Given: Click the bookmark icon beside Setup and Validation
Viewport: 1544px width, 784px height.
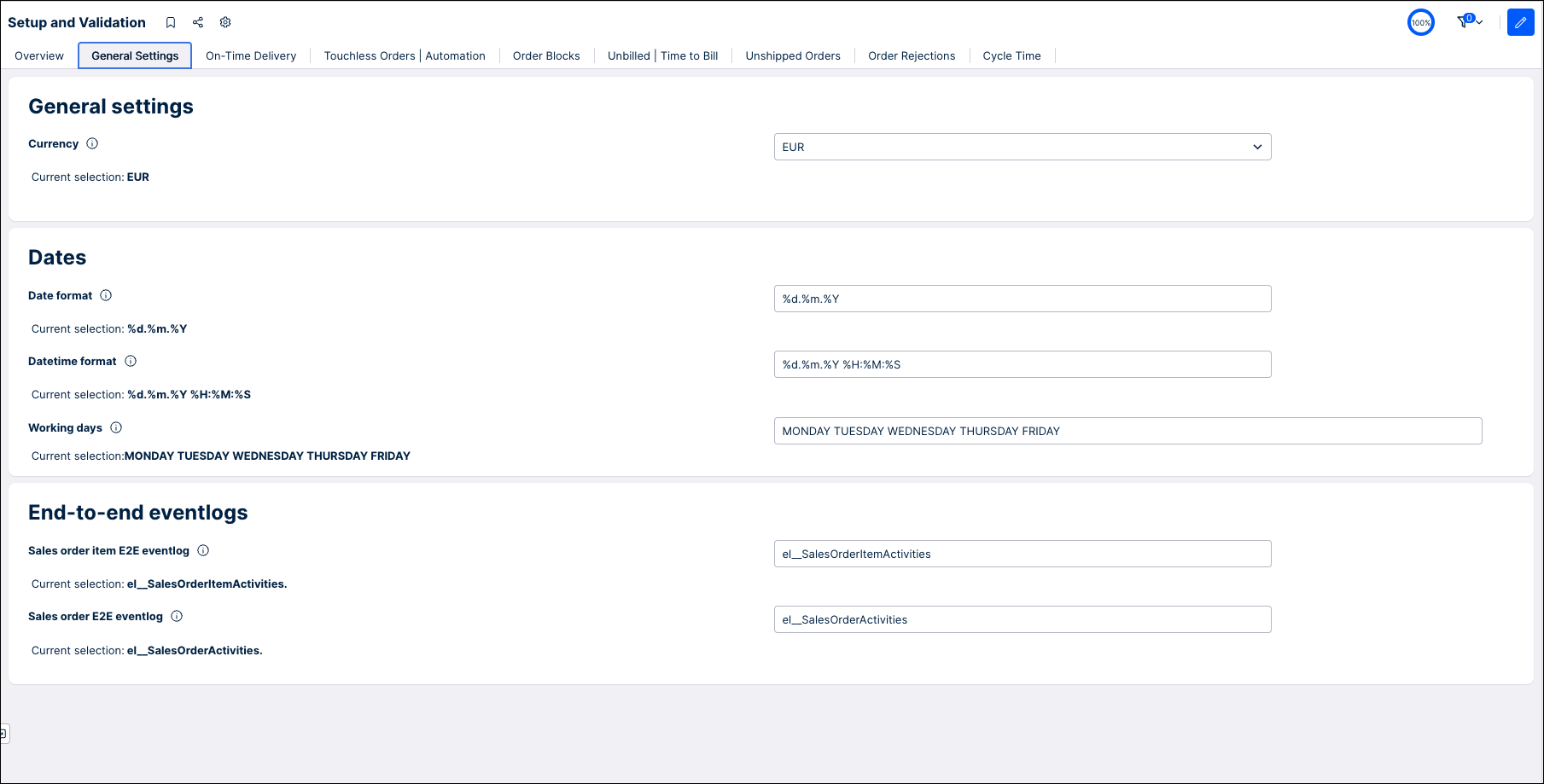Looking at the screenshot, I should pyautogui.click(x=171, y=22).
